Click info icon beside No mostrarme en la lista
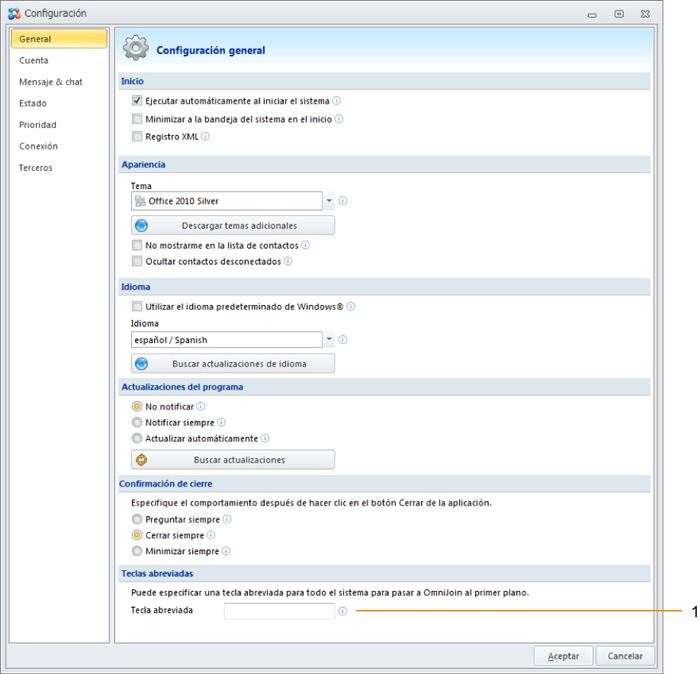 (x=305, y=245)
